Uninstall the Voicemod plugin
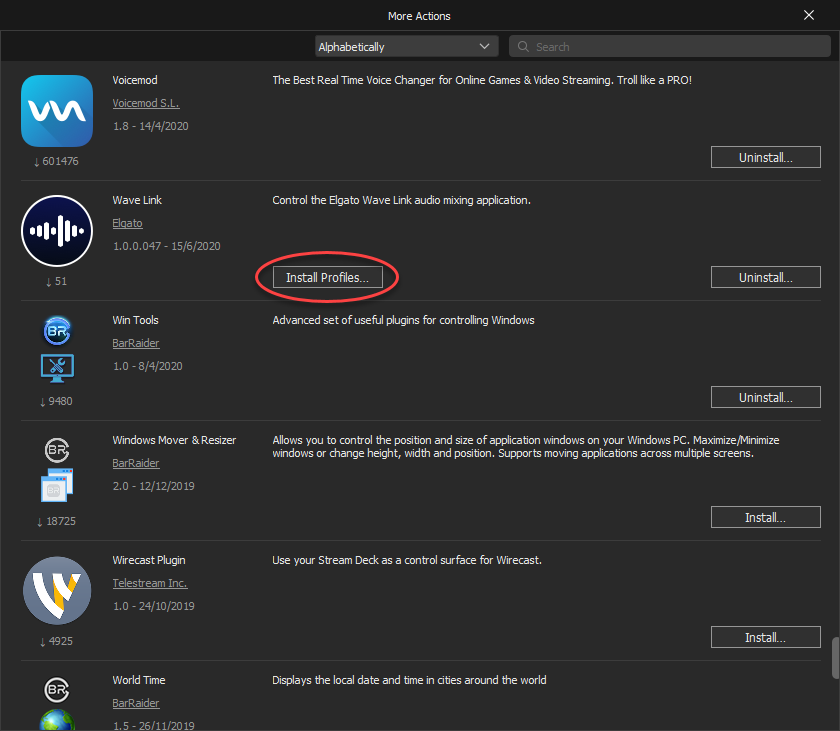Image resolution: width=840 pixels, height=731 pixels. point(766,157)
